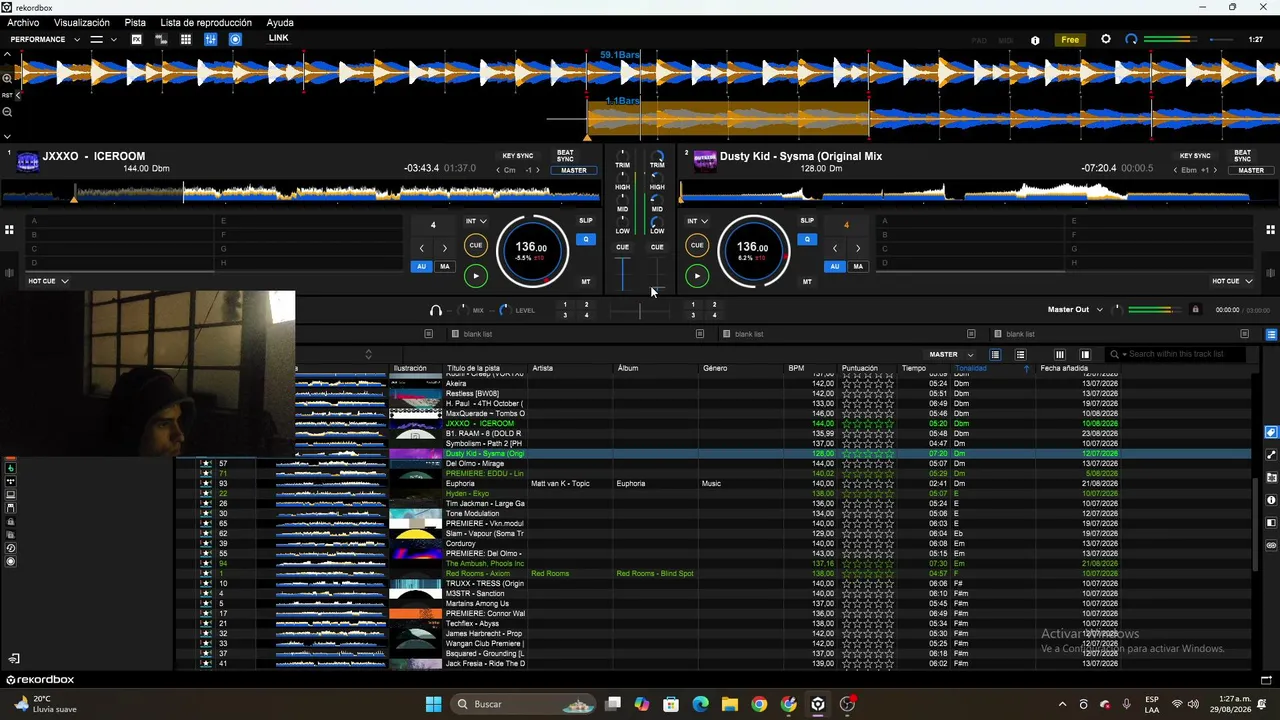Toggle the column layout icon
The image size is (1280, 720).
click(1060, 354)
